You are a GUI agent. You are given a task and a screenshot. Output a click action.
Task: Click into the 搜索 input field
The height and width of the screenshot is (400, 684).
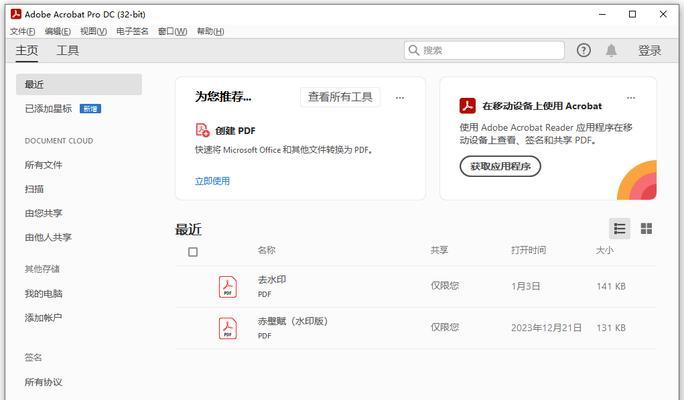(484, 51)
